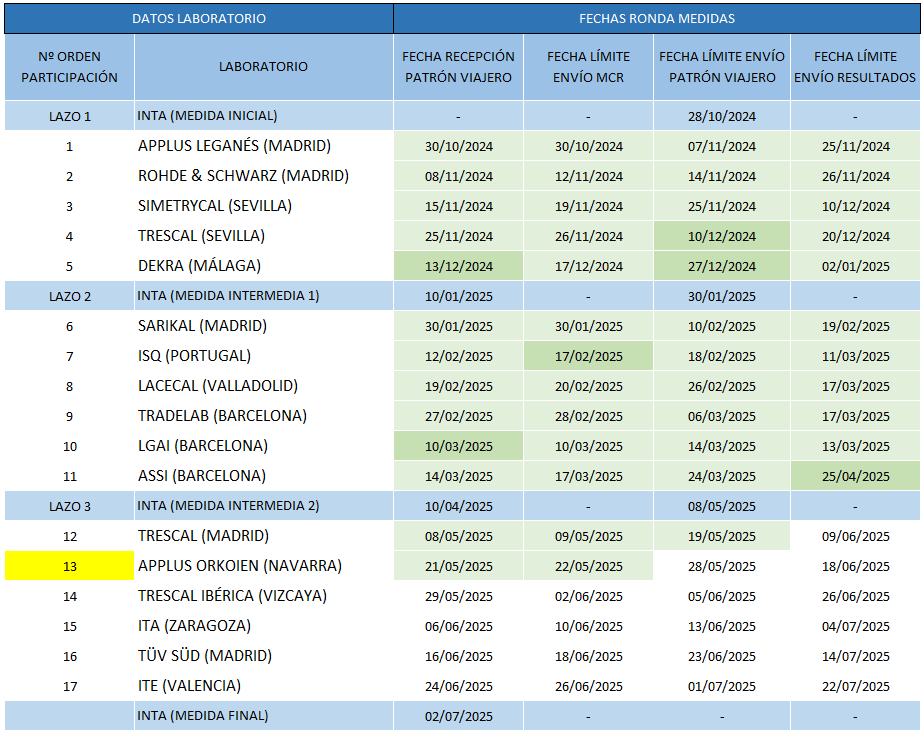This screenshot has width=921, height=733.
Task: Click the 02/07/2025 date cell
Action: (458, 715)
